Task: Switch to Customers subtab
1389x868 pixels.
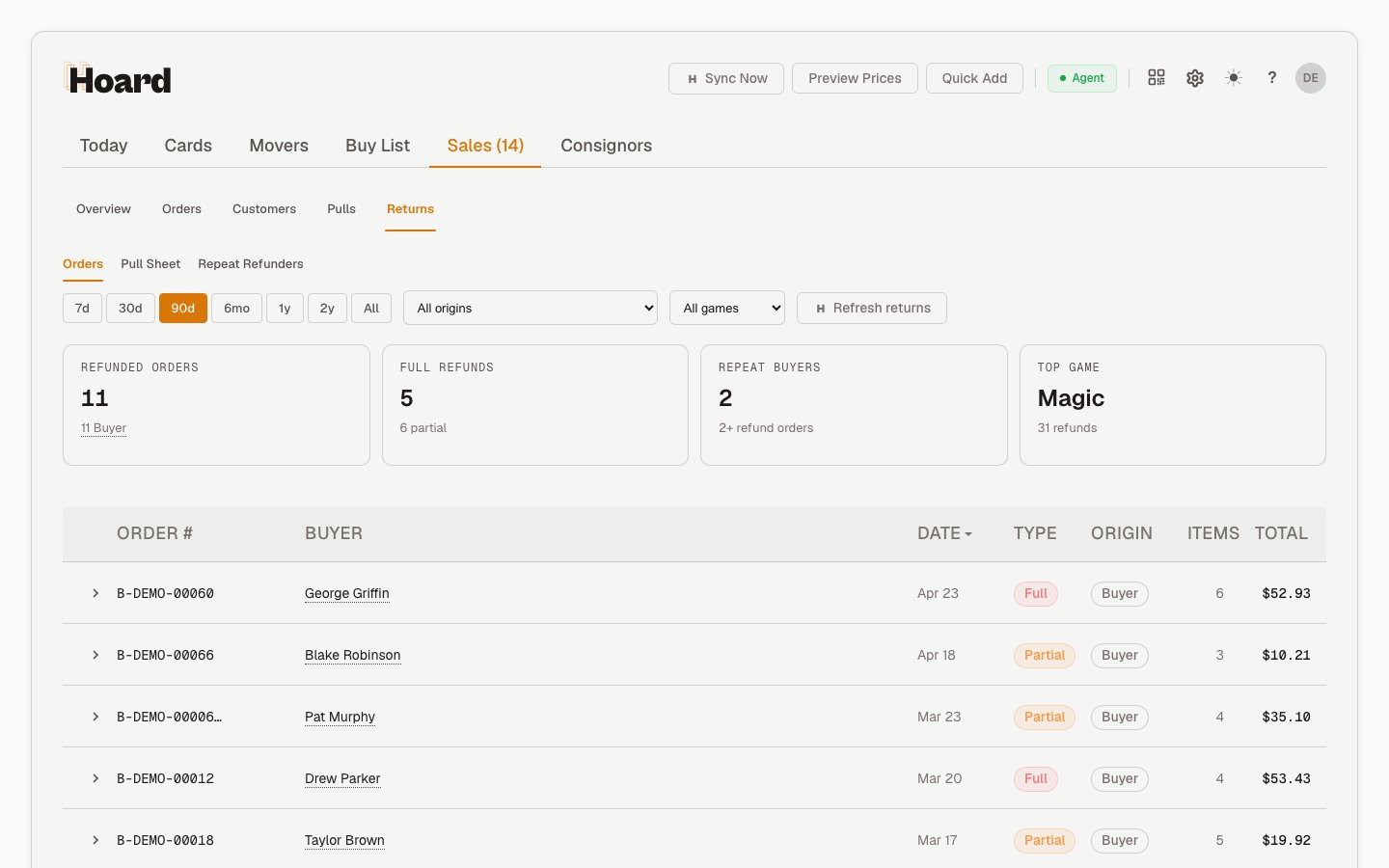Action: 264,209
